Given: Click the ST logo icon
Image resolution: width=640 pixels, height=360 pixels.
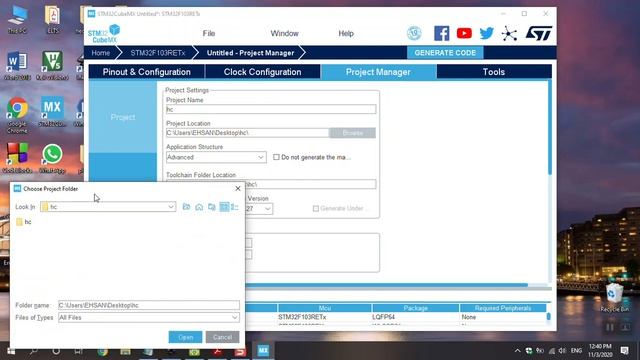Looking at the screenshot, I should (538, 33).
